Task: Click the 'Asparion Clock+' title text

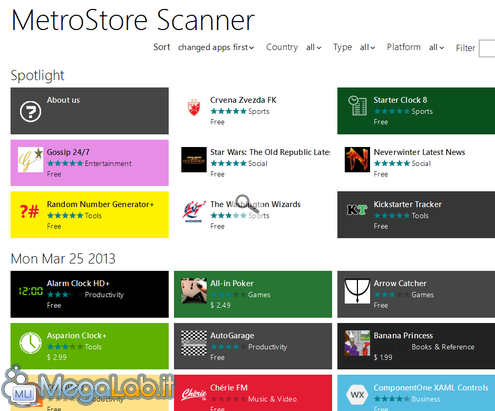Action: (76, 336)
